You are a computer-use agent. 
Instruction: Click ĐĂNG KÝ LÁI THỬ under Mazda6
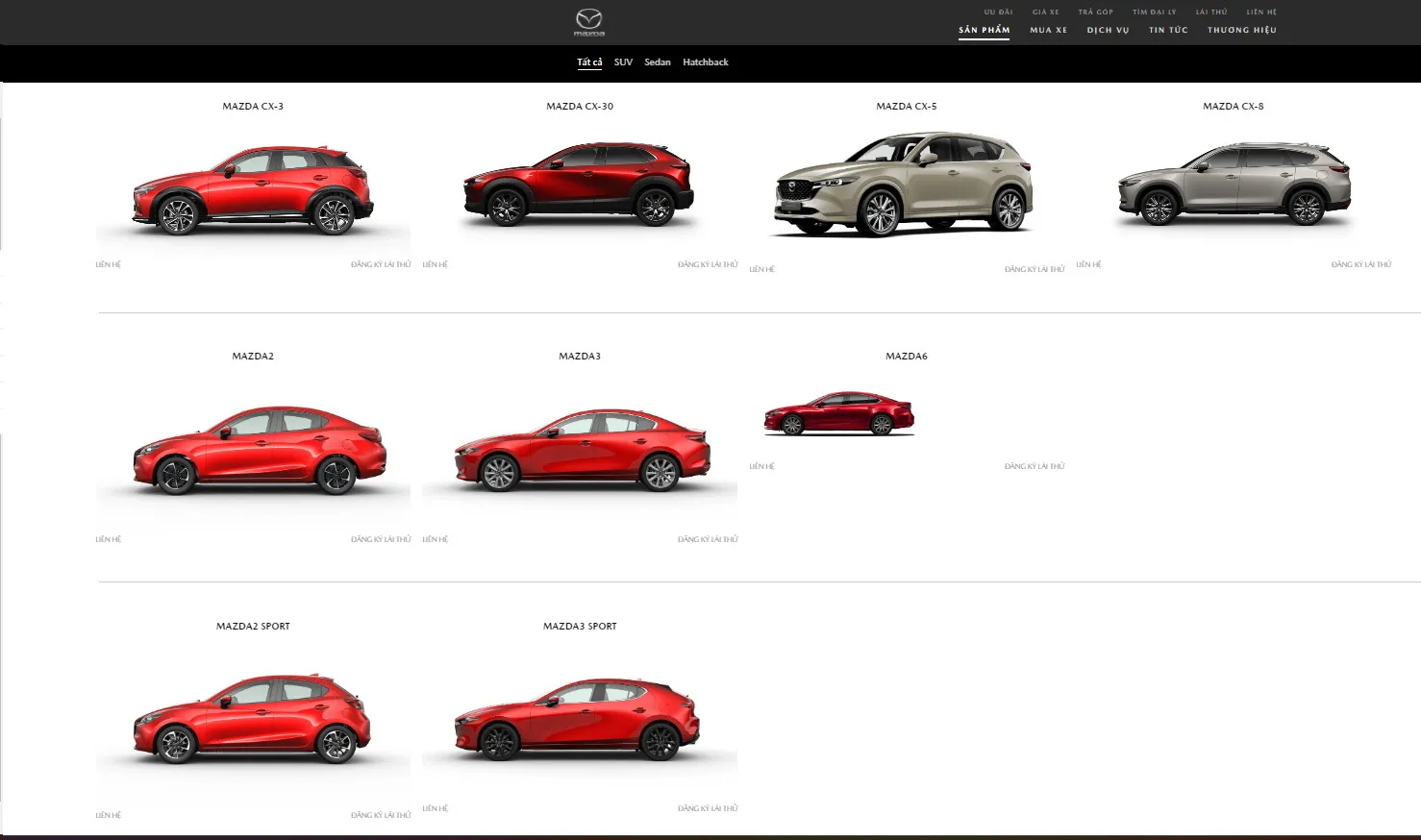pyautogui.click(x=1035, y=466)
